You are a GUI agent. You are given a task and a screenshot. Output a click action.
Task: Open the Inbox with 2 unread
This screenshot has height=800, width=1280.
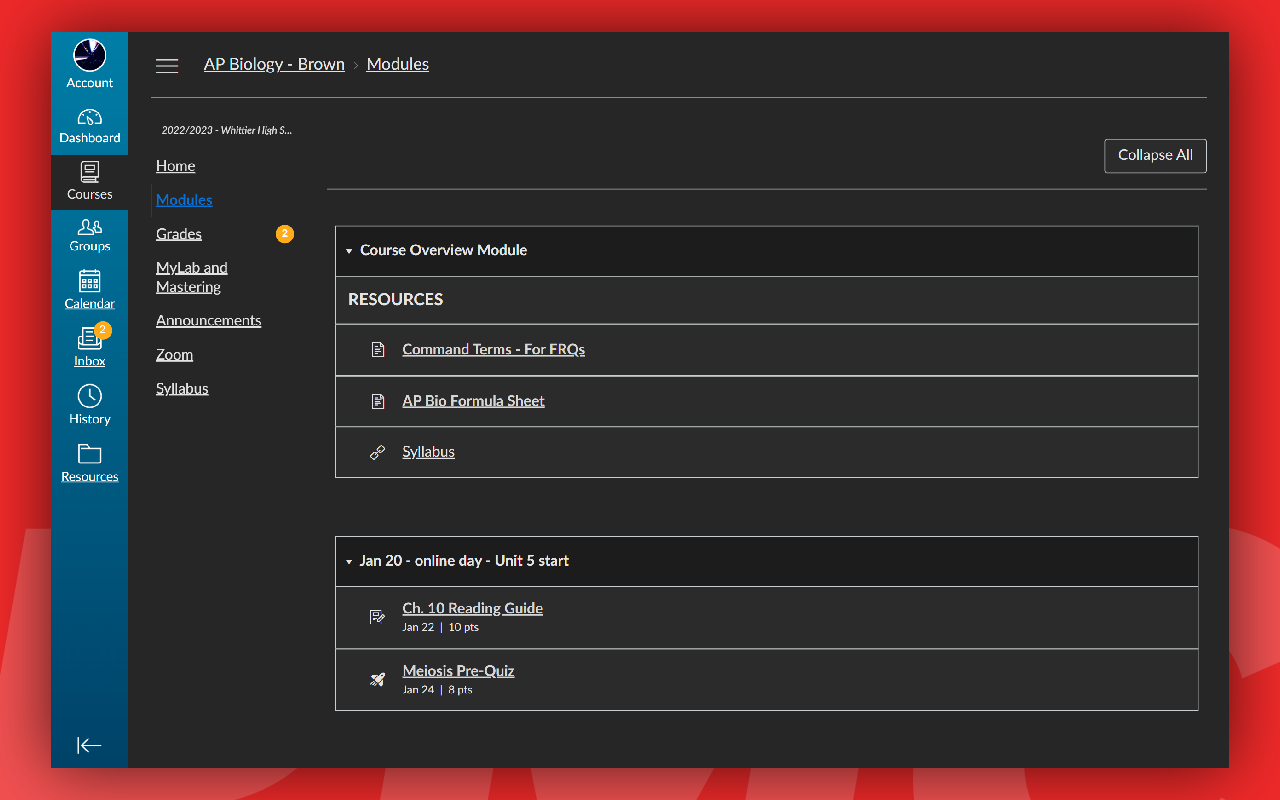click(90, 348)
